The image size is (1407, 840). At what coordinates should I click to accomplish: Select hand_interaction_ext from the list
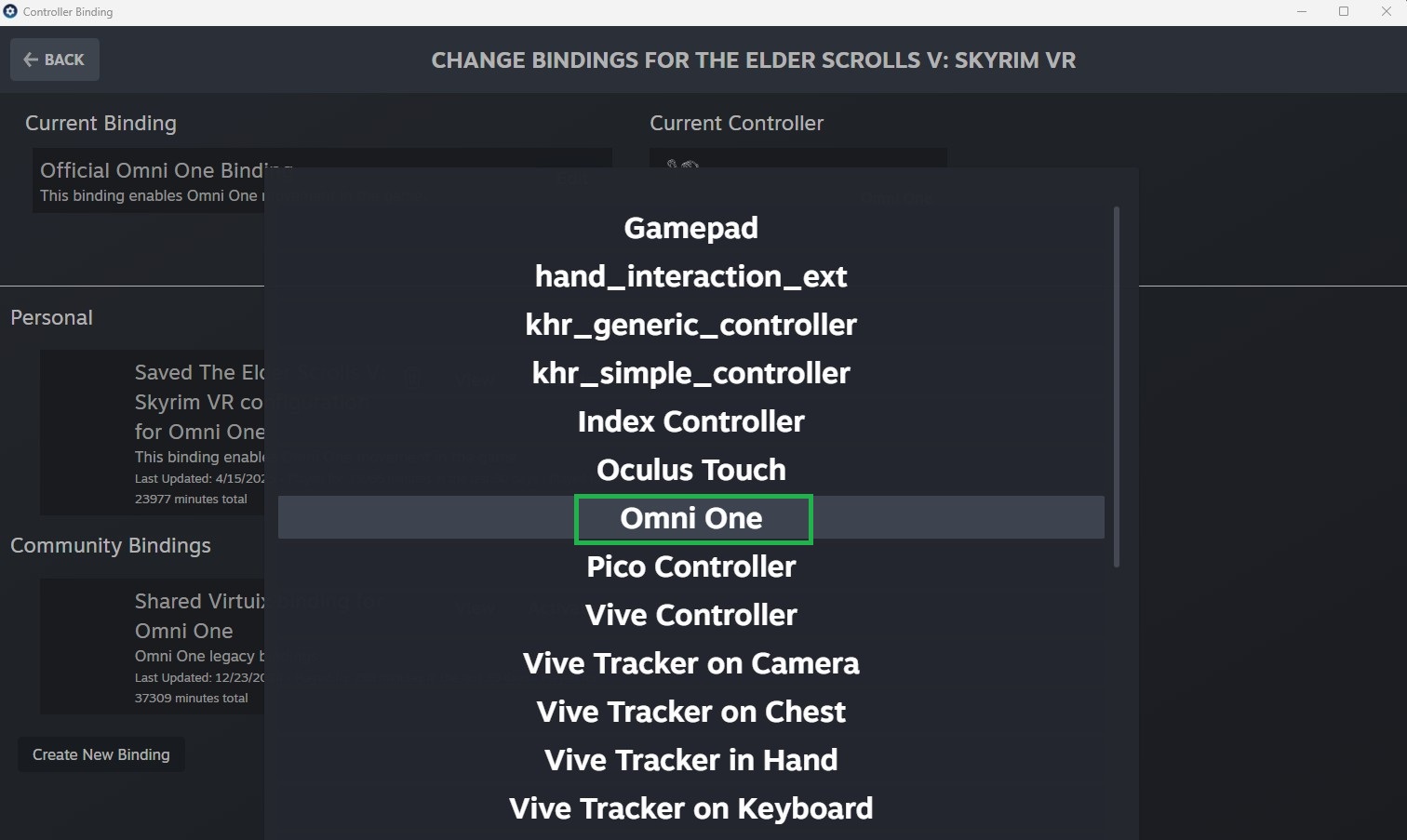coord(690,276)
